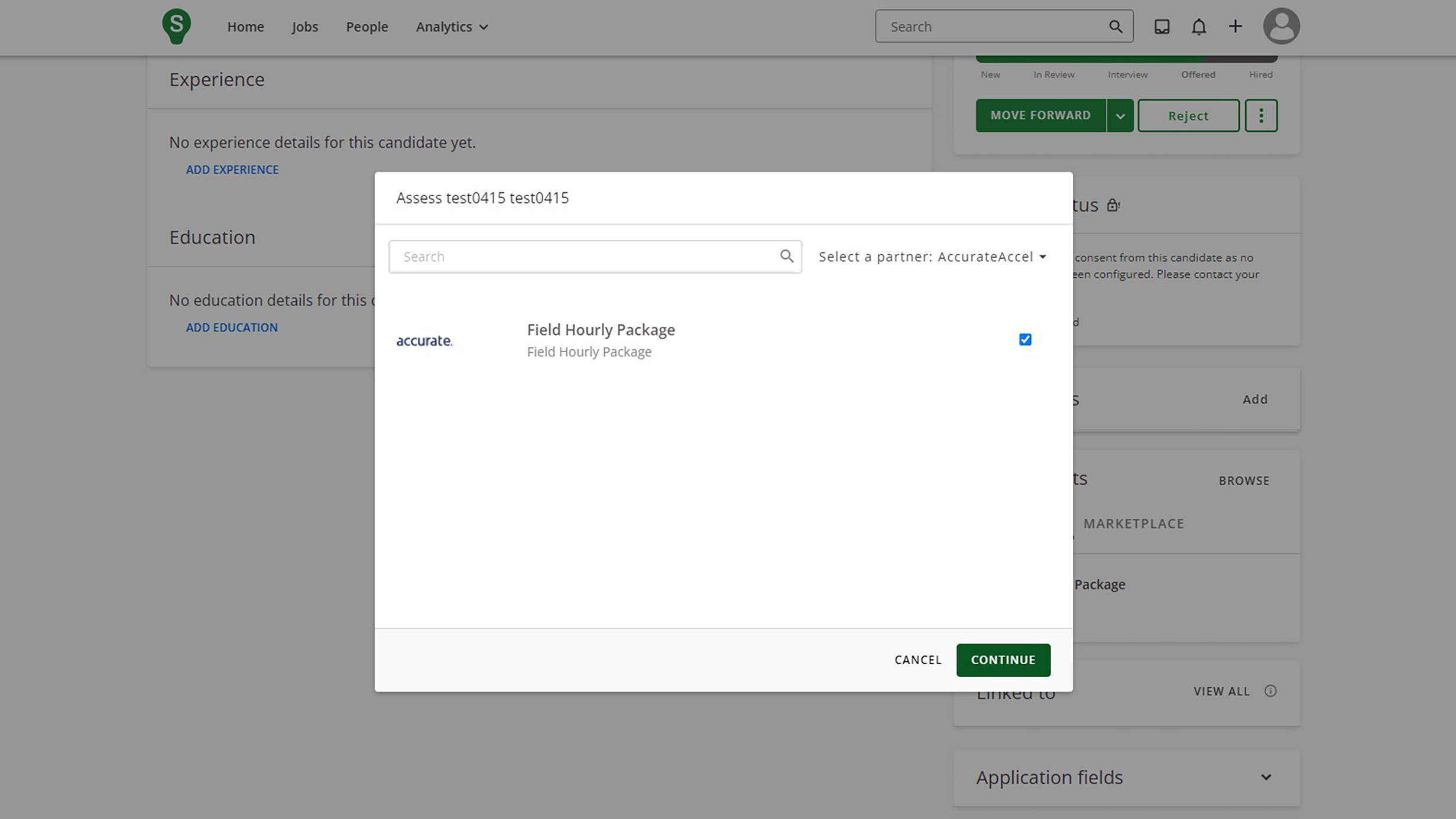
Task: Click the accurate partner logo thumbnail
Action: [424, 340]
